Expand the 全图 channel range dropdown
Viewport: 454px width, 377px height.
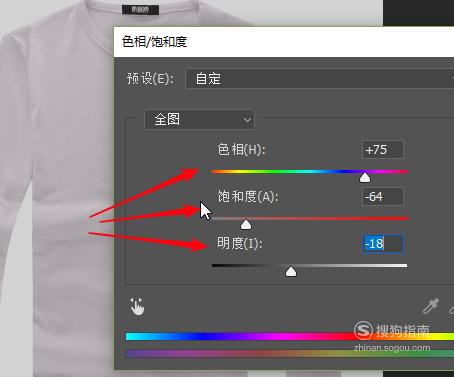(199, 119)
